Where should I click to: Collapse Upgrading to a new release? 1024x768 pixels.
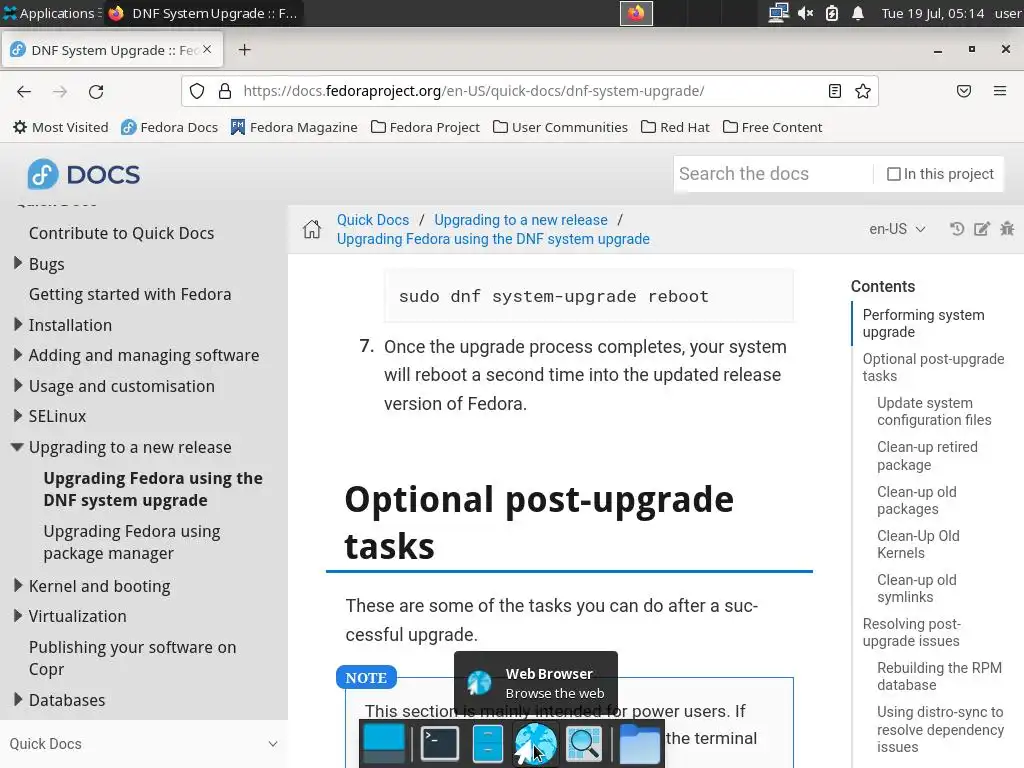18,447
